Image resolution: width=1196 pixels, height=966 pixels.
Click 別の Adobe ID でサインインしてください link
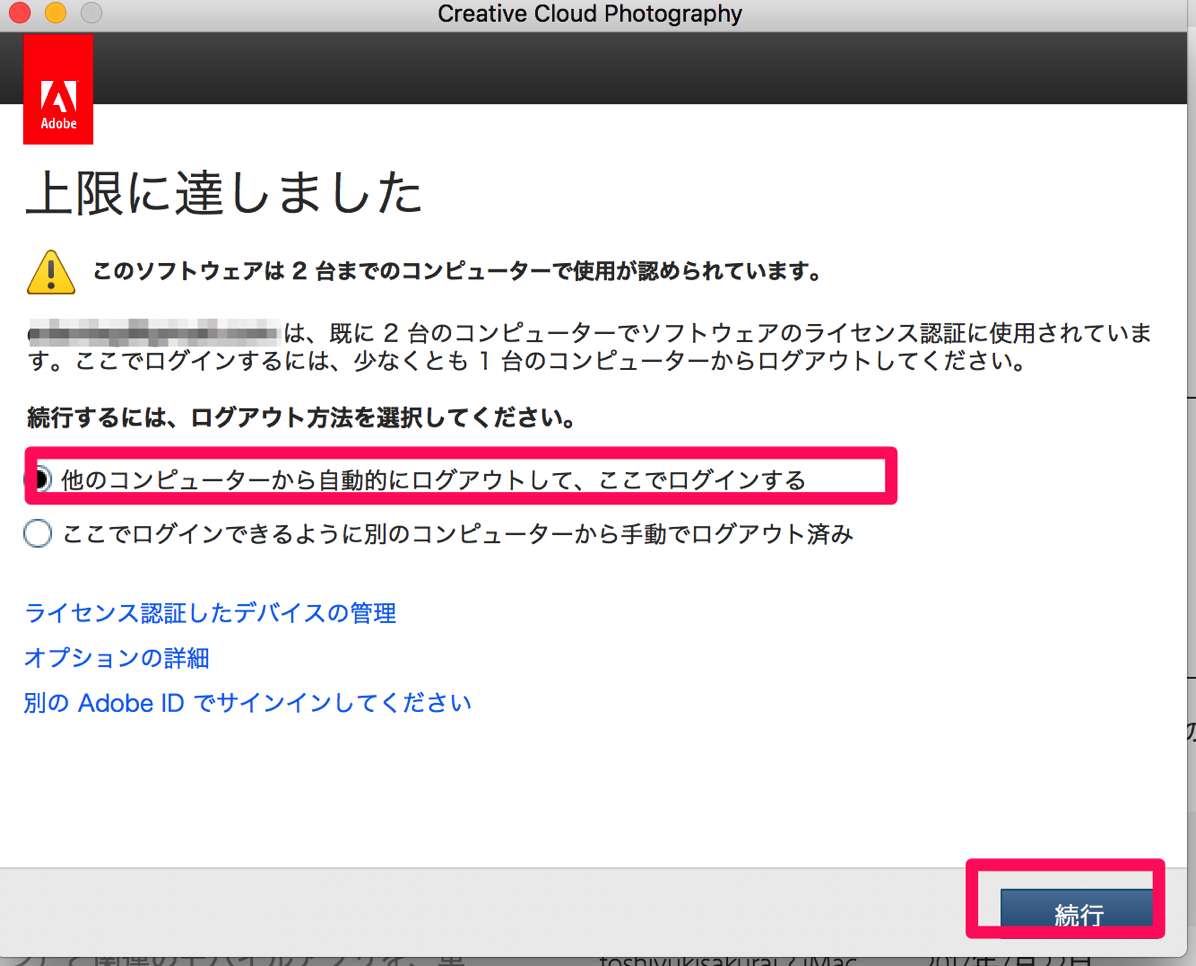pyautogui.click(x=246, y=703)
